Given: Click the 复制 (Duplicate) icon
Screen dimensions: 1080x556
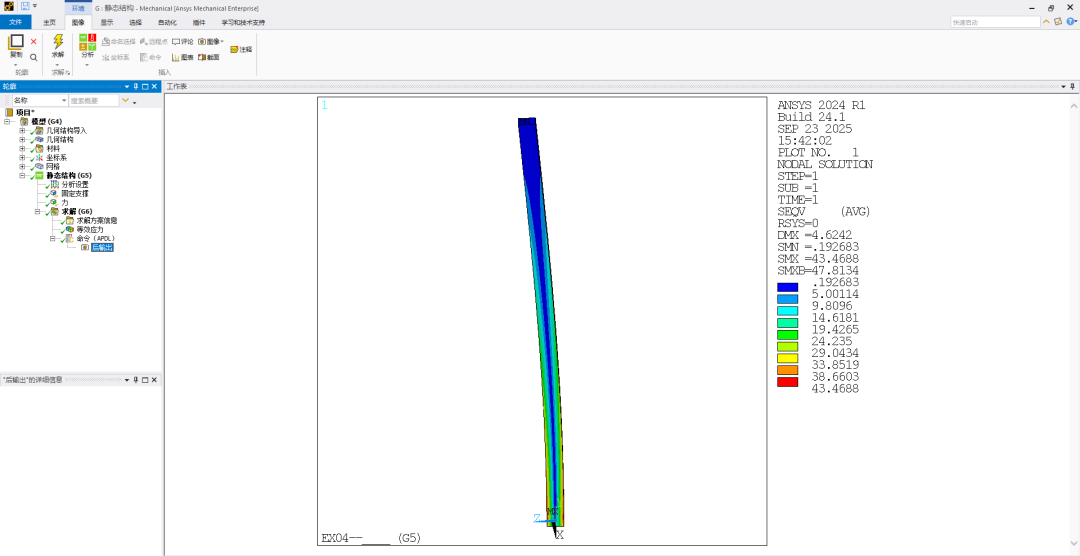Looking at the screenshot, I should tap(16, 43).
